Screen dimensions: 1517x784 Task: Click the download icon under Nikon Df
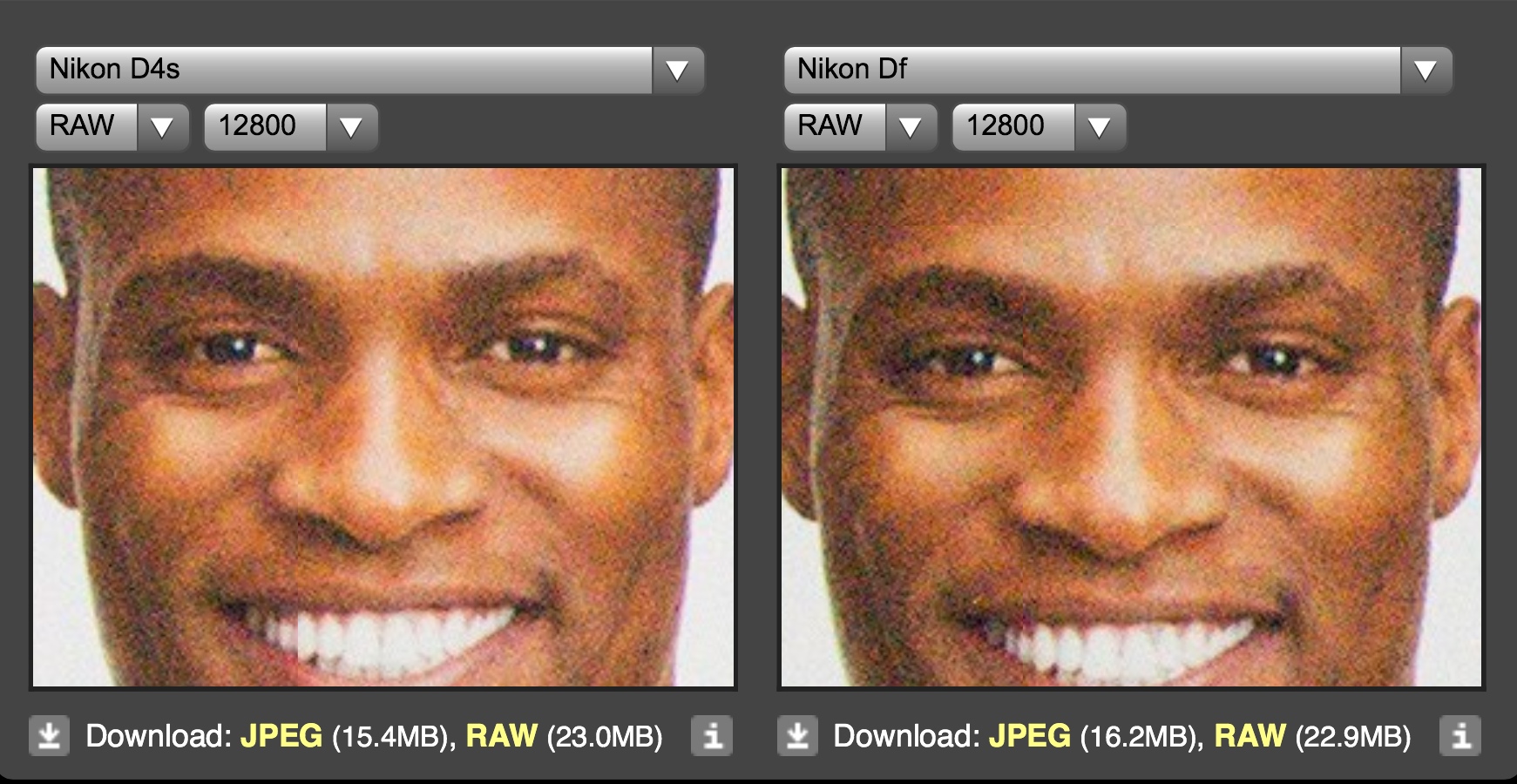(x=797, y=736)
